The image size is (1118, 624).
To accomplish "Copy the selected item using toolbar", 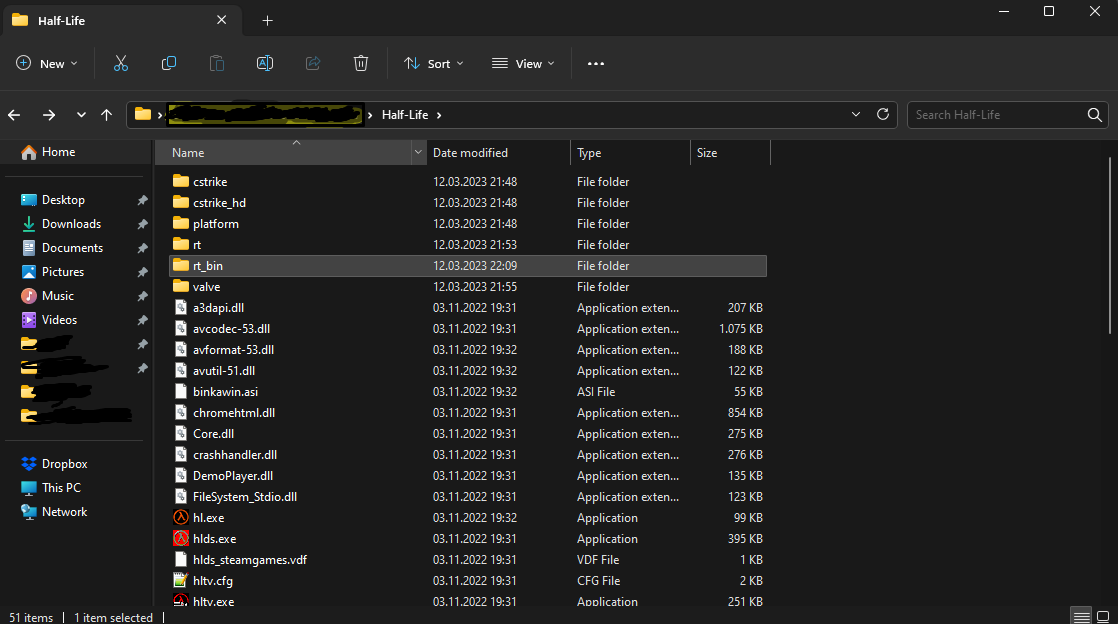I will pyautogui.click(x=169, y=63).
